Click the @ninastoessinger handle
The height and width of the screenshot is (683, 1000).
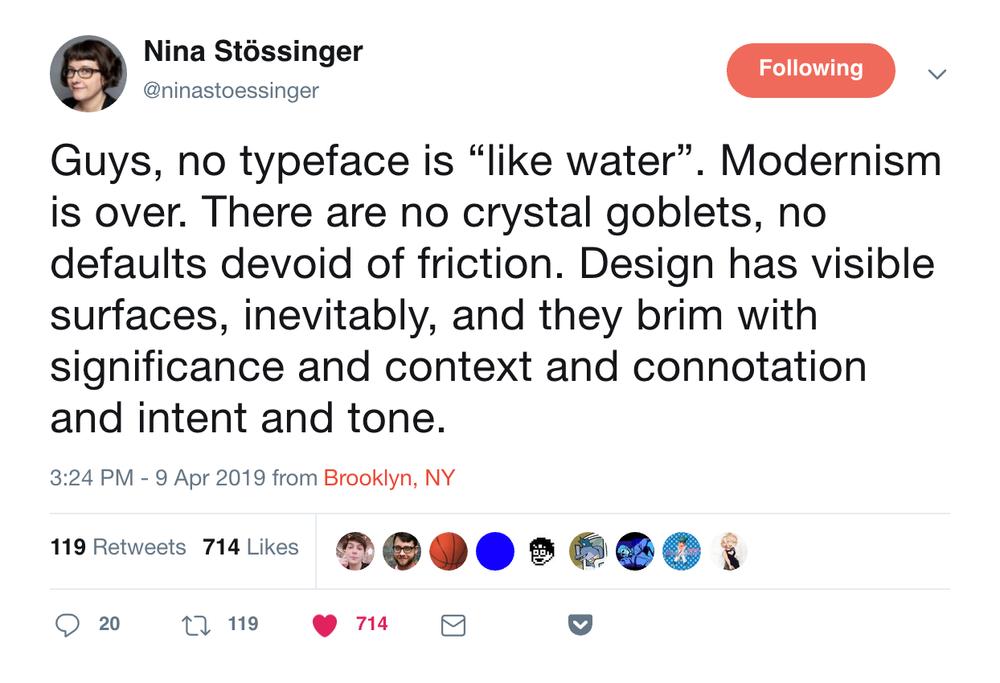[x=231, y=91]
